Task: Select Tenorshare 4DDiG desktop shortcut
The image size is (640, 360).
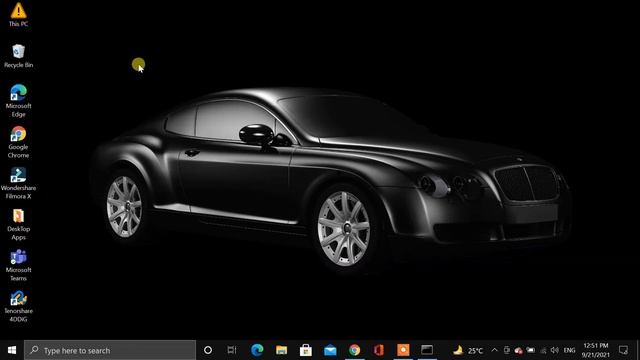Action: pyautogui.click(x=18, y=306)
